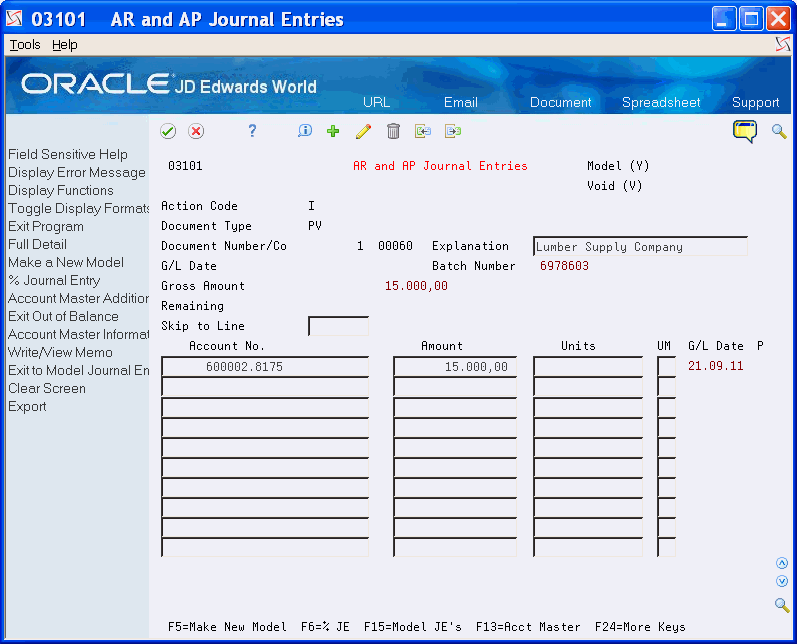
Task: Click the Batch Number value 6978603
Action: click(564, 266)
